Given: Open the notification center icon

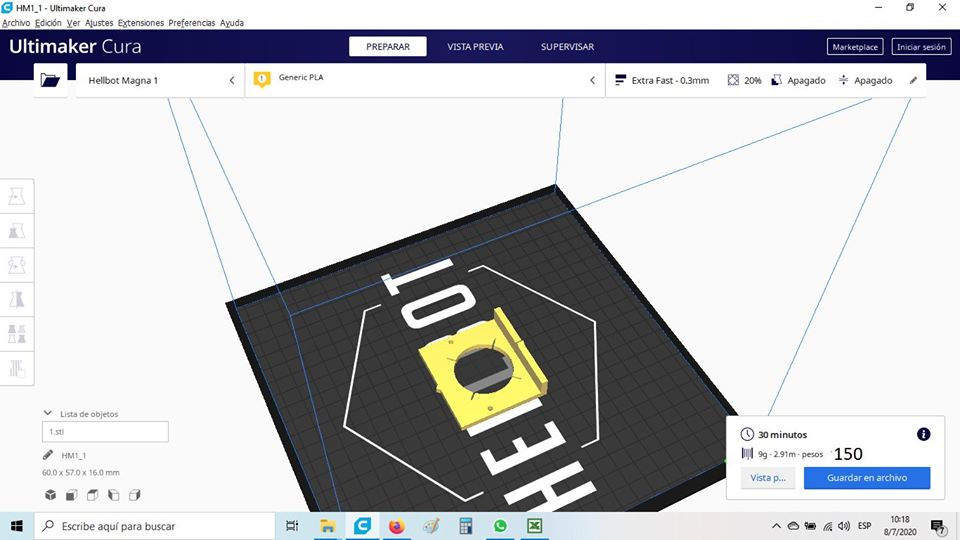Looking at the screenshot, I should (938, 526).
